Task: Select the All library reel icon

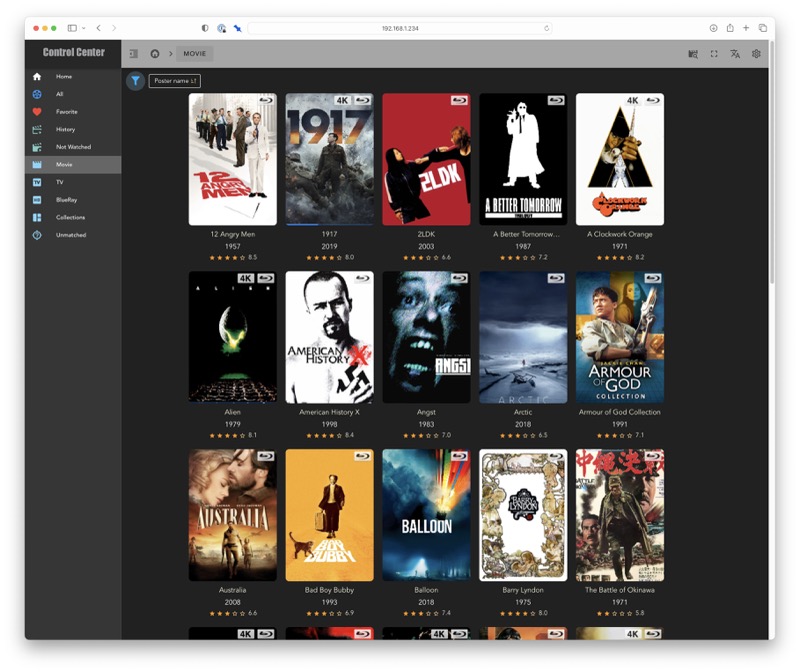Action: point(37,94)
